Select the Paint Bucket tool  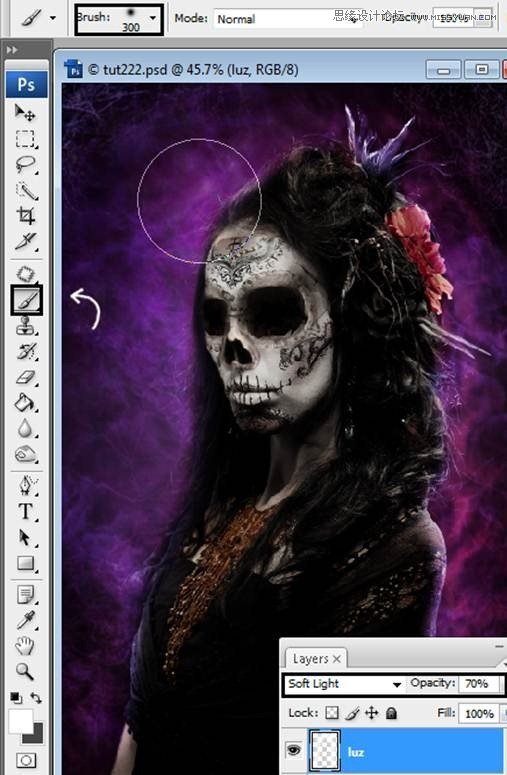pyautogui.click(x=25, y=403)
